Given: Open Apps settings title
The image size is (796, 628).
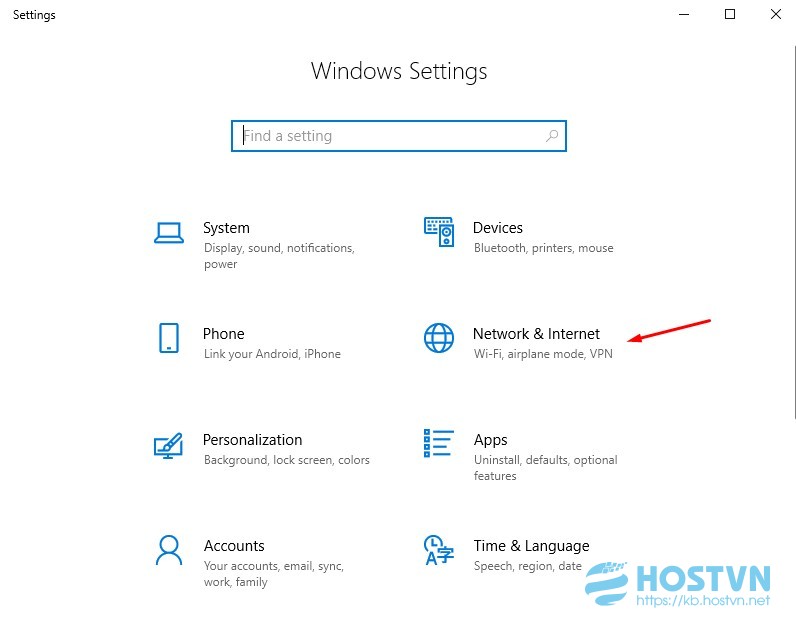Looking at the screenshot, I should click(490, 440).
